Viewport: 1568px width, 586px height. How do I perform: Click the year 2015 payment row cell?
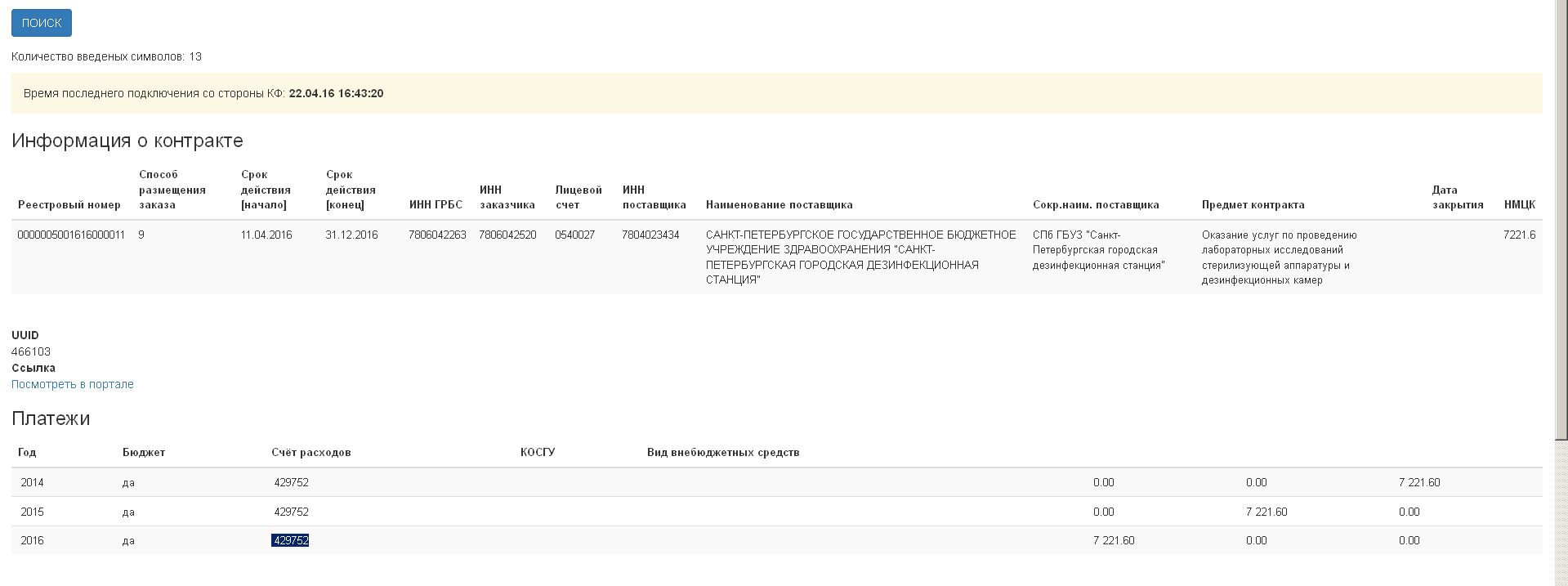32,512
